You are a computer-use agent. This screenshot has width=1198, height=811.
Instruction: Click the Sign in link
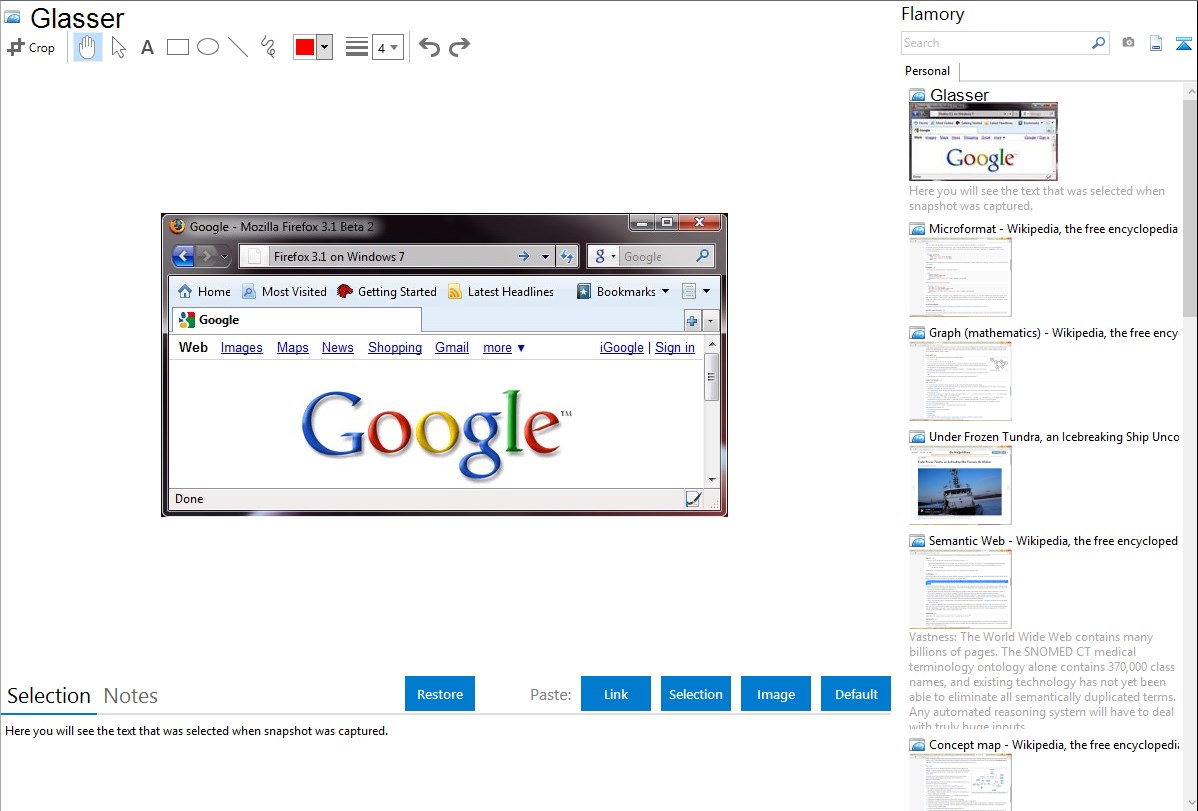pyautogui.click(x=675, y=348)
